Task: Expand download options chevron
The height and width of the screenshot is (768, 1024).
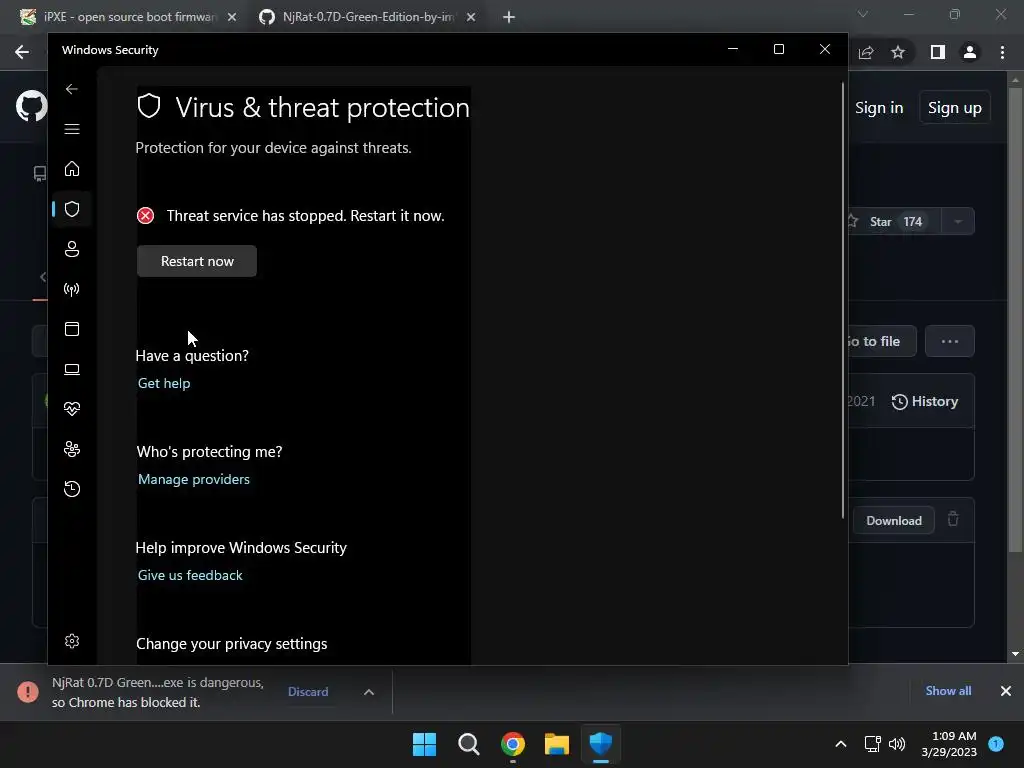Action: (369, 692)
